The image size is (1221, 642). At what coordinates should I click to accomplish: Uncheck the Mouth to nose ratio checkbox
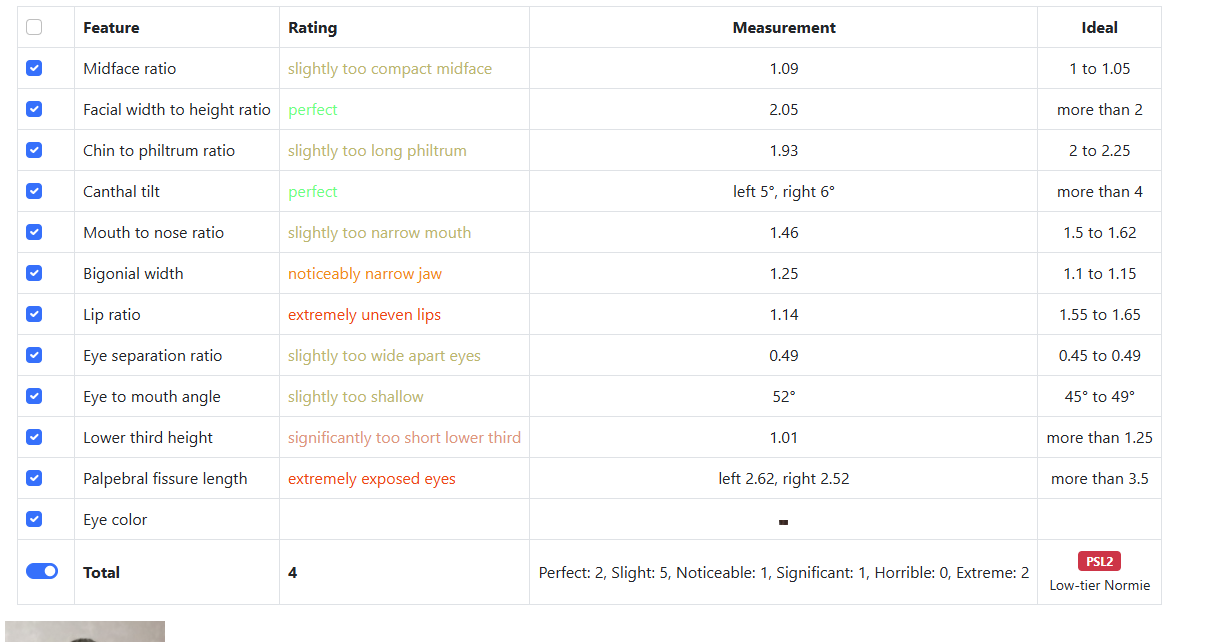(x=34, y=232)
